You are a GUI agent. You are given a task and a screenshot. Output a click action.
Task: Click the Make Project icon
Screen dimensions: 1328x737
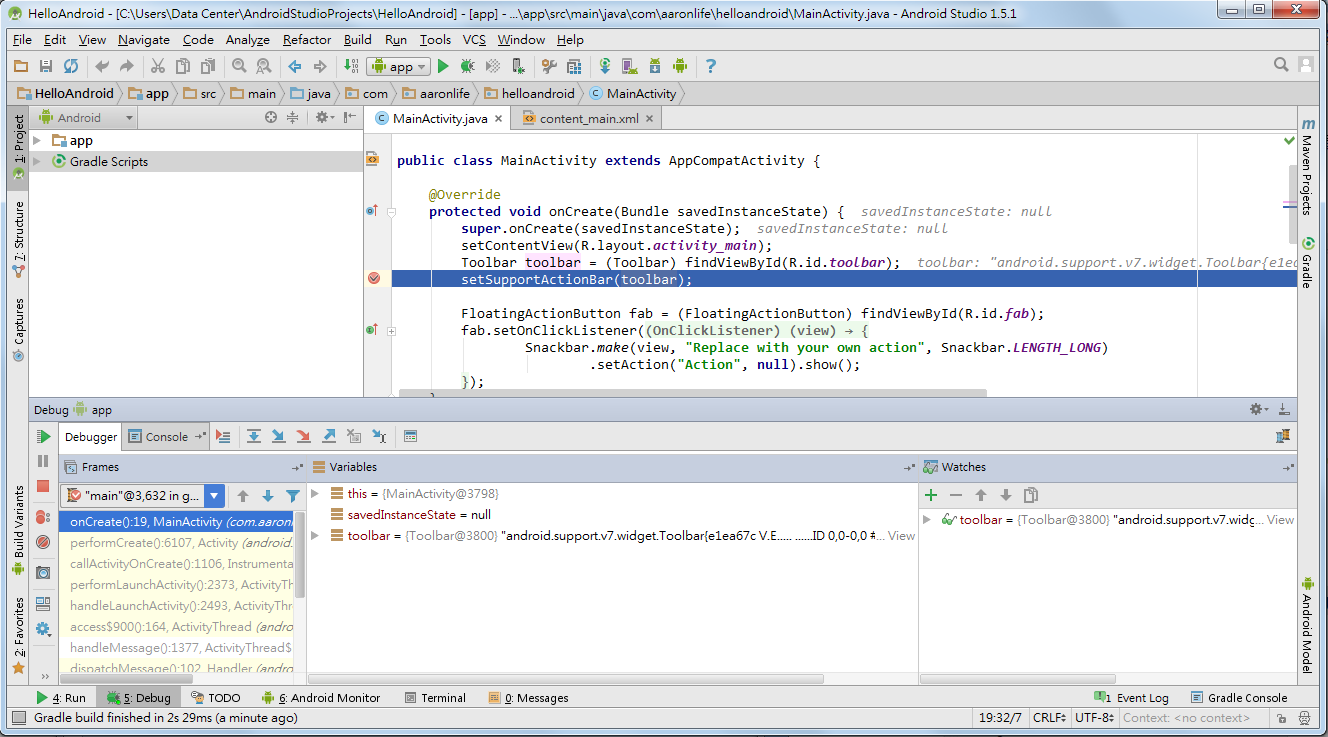pyautogui.click(x=350, y=66)
